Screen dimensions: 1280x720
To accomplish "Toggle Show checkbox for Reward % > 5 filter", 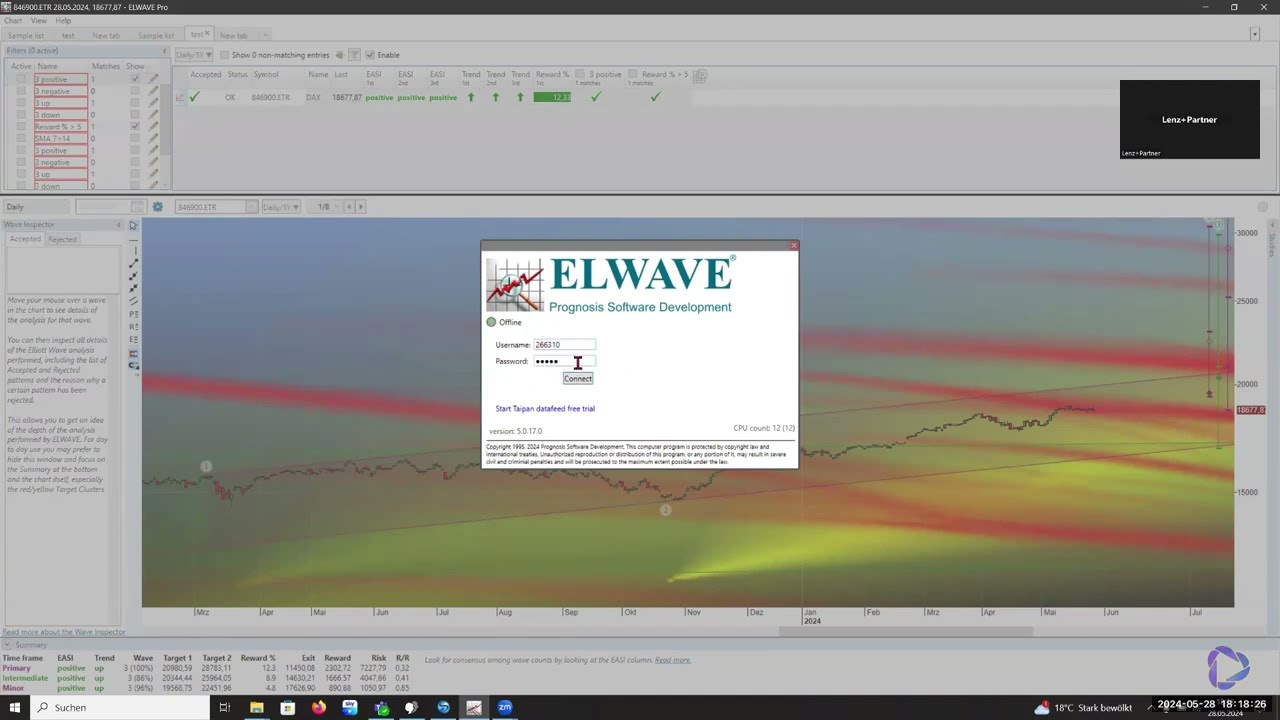I will coord(135,127).
